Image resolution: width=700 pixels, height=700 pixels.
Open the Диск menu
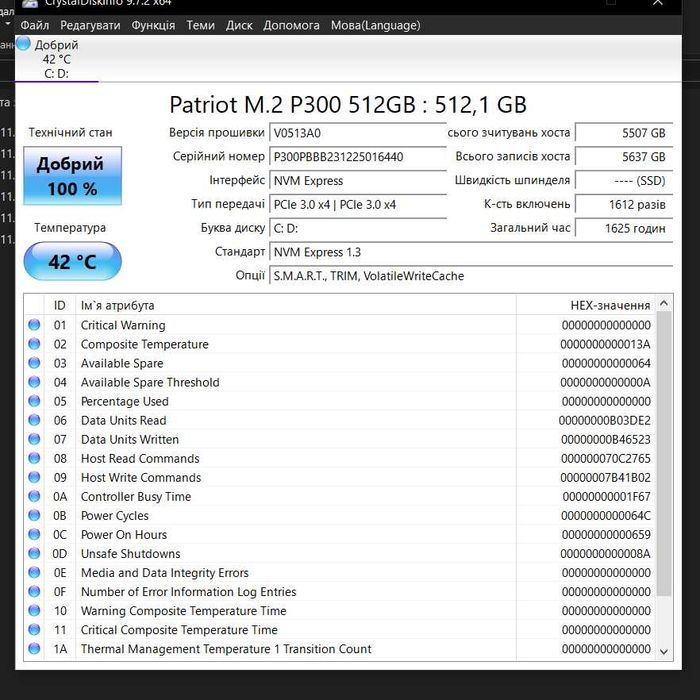coord(239,25)
